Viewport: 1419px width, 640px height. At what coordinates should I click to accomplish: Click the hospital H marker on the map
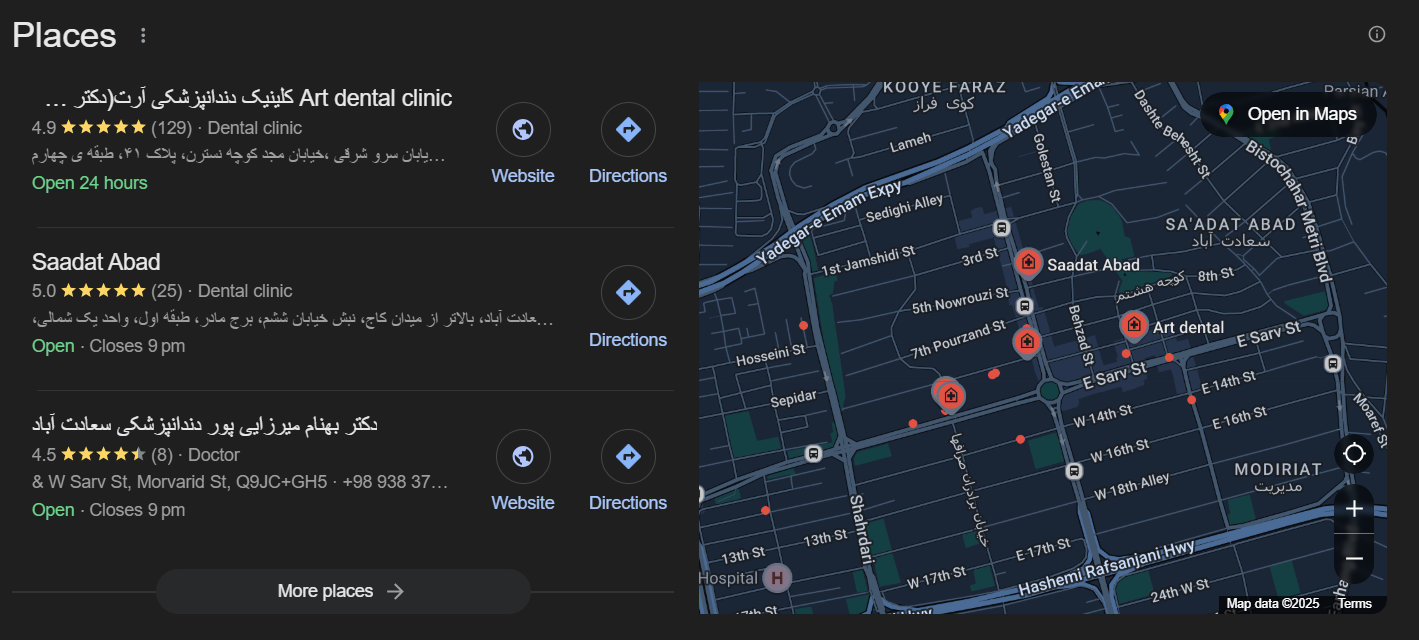pyautogui.click(x=776, y=577)
